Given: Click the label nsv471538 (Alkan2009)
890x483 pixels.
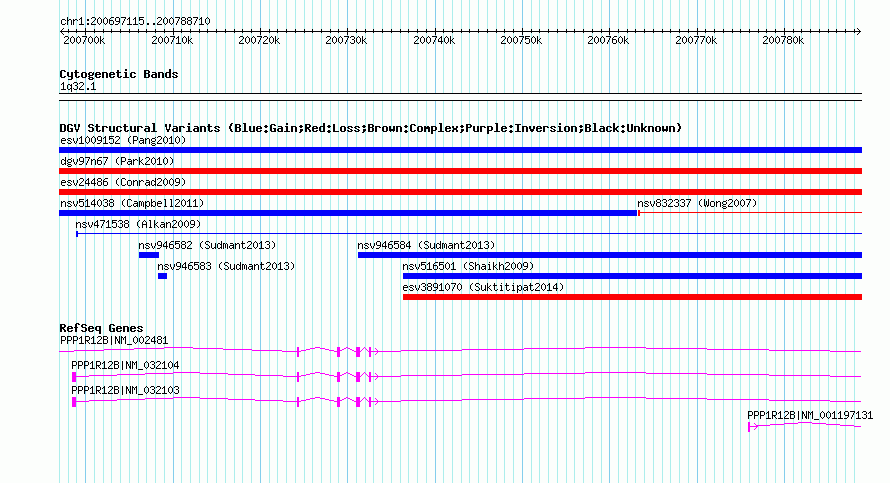Looking at the screenshot, I should pos(138,224).
